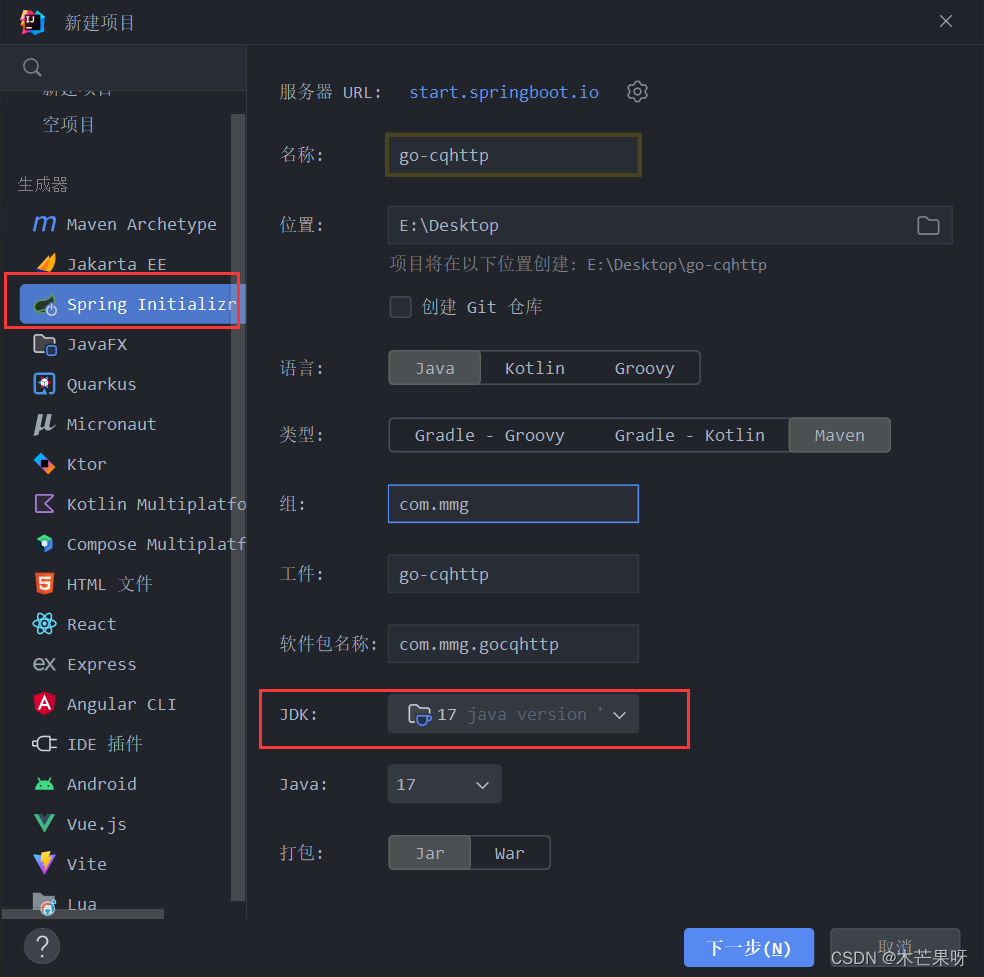Switch the language to Kotlin
The image size is (984, 977).
pos(535,368)
